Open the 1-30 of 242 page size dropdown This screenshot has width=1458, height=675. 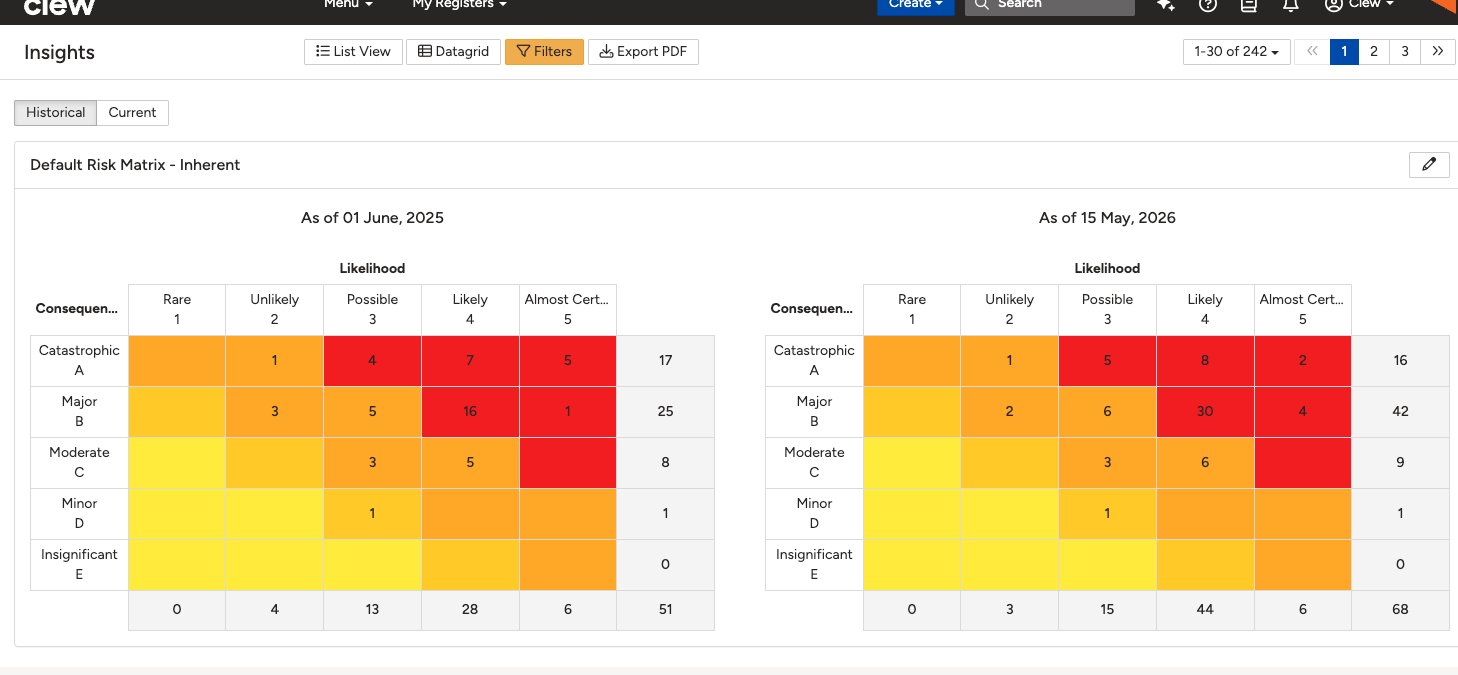click(x=1236, y=52)
